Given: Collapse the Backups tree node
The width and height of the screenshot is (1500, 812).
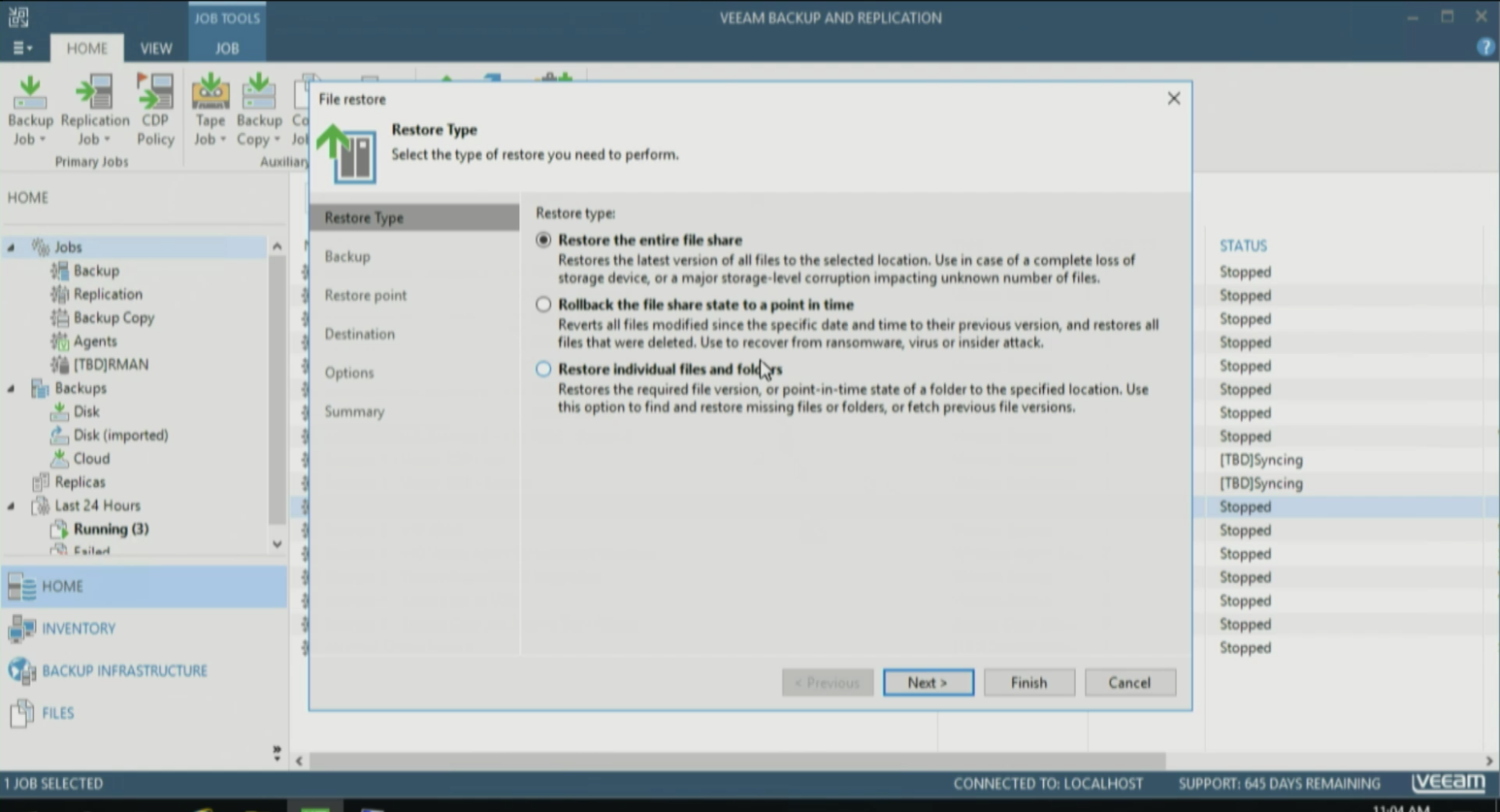Looking at the screenshot, I should (12, 388).
